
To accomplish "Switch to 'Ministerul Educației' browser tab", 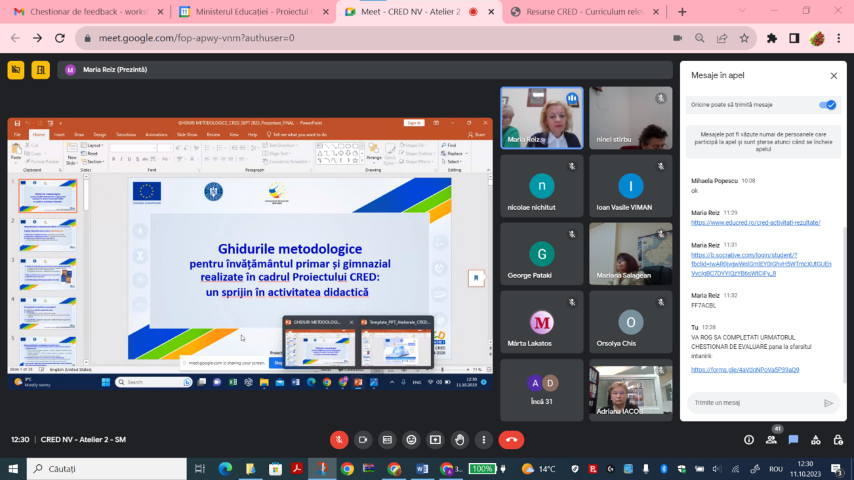I will [x=247, y=12].
